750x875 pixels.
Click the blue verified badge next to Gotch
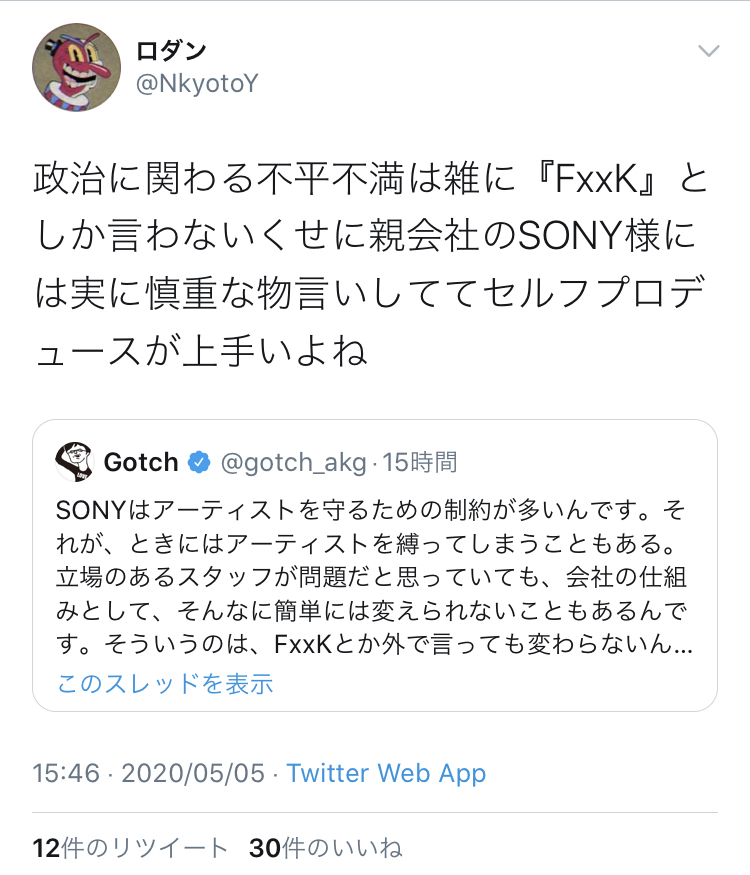tap(199, 462)
